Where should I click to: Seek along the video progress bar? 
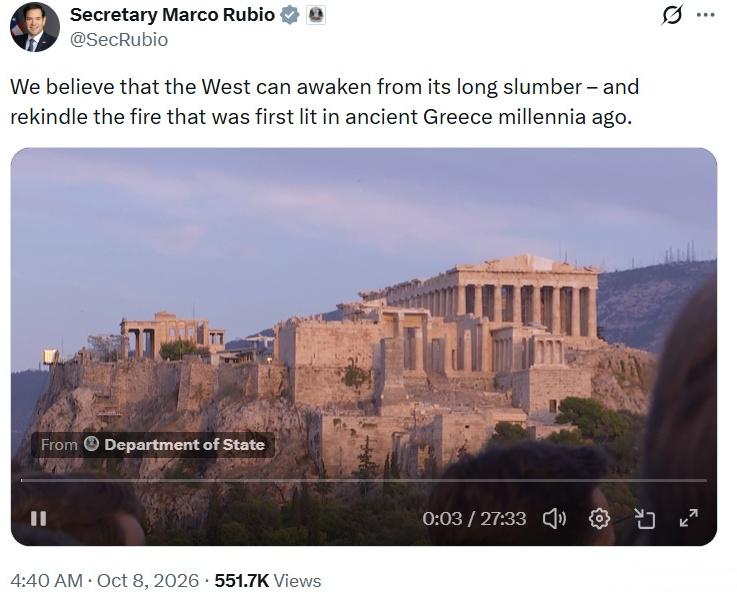(363, 481)
